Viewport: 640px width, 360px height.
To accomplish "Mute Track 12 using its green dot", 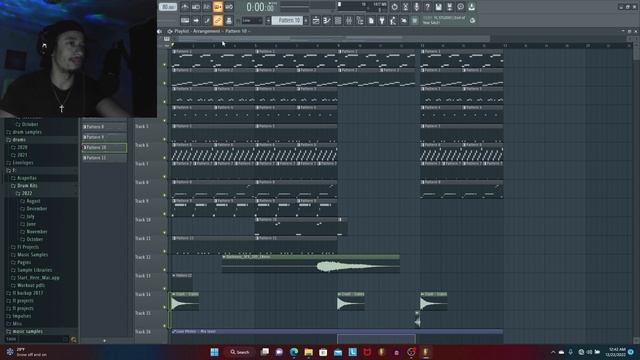I will [x=165, y=270].
